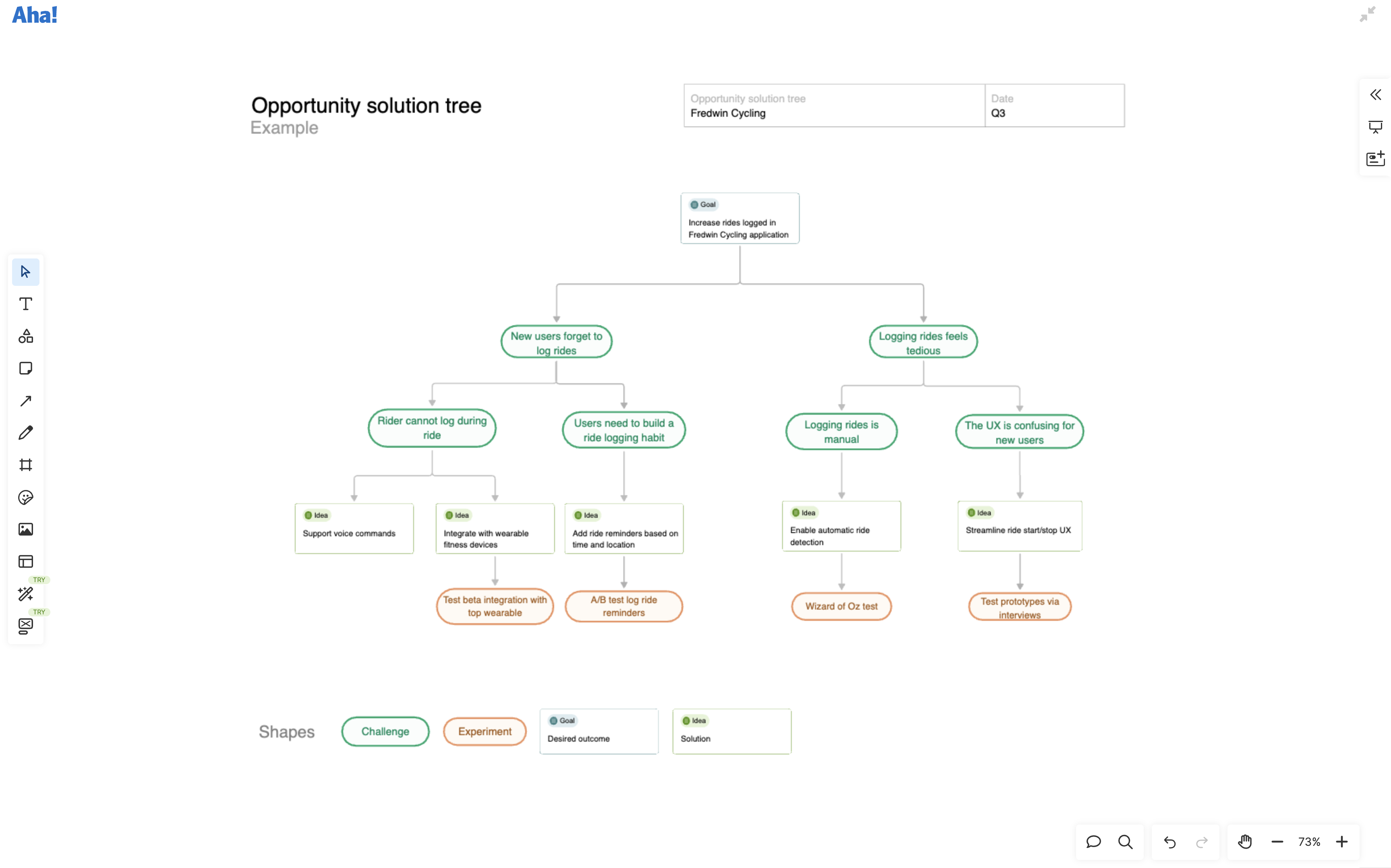Click the redo button
This screenshot has height=868, width=1391.
coord(1202,841)
